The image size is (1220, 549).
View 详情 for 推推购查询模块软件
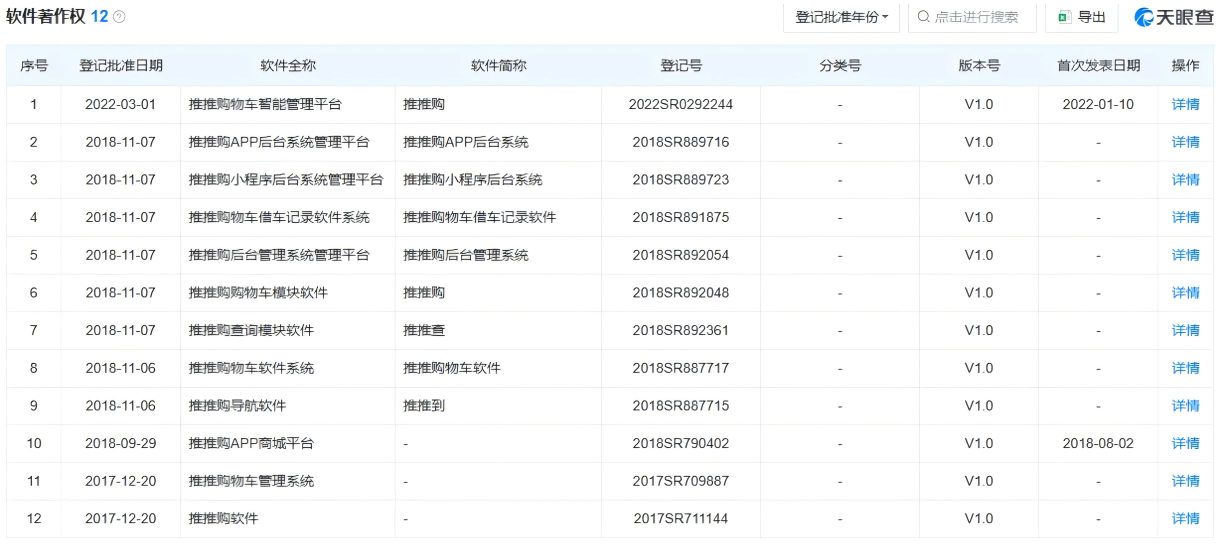pyautogui.click(x=1185, y=330)
